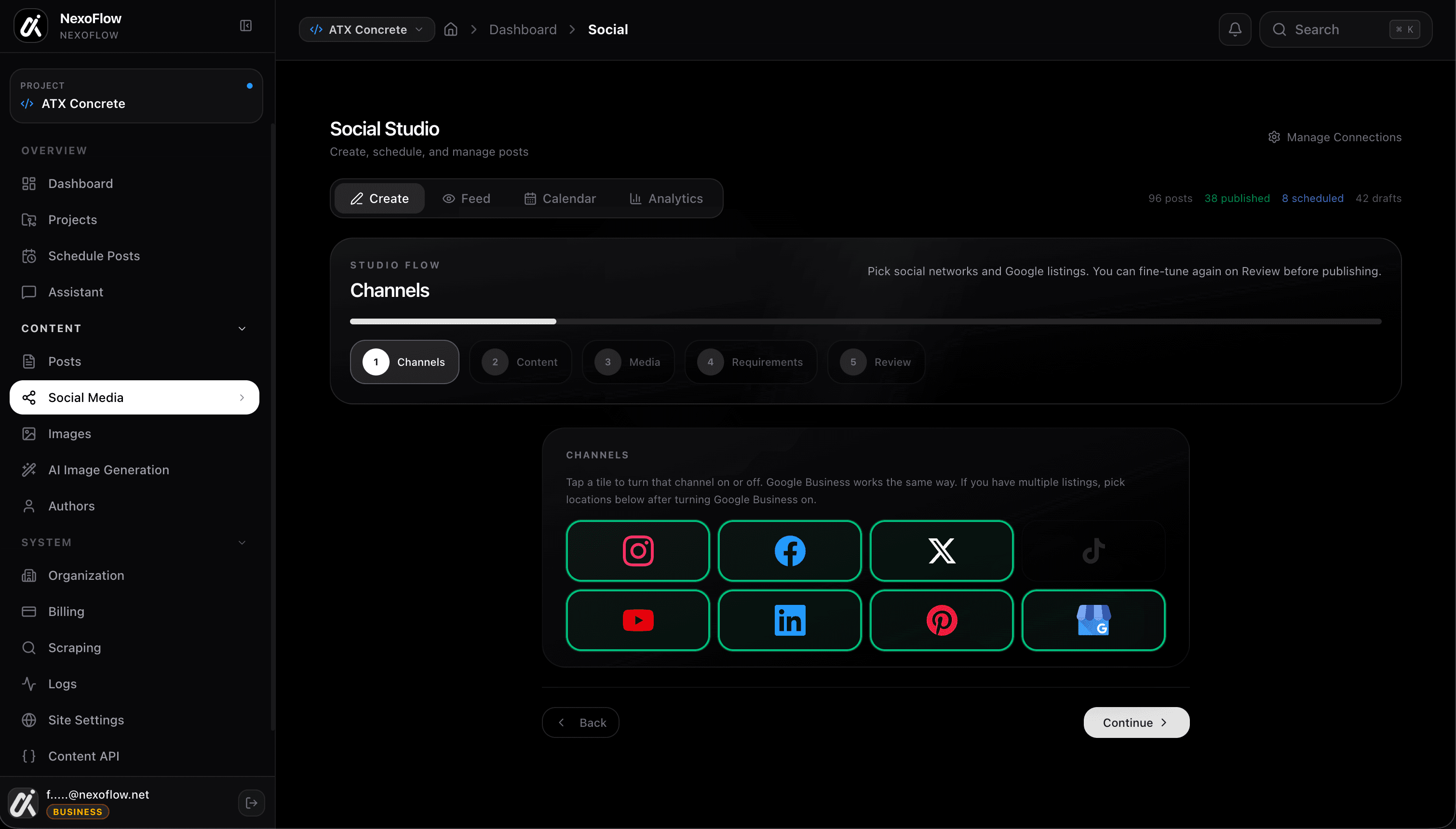Enable the TikTok channel tile

coord(1092,550)
